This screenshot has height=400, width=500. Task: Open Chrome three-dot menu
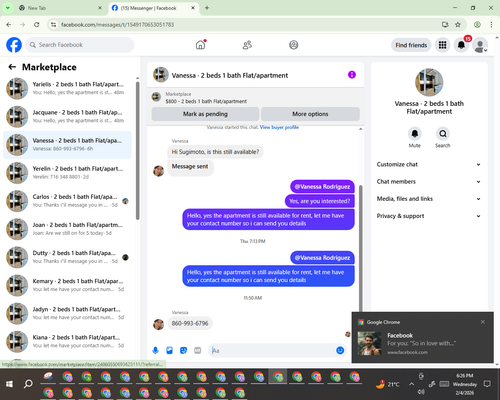pyautogui.click(x=491, y=25)
